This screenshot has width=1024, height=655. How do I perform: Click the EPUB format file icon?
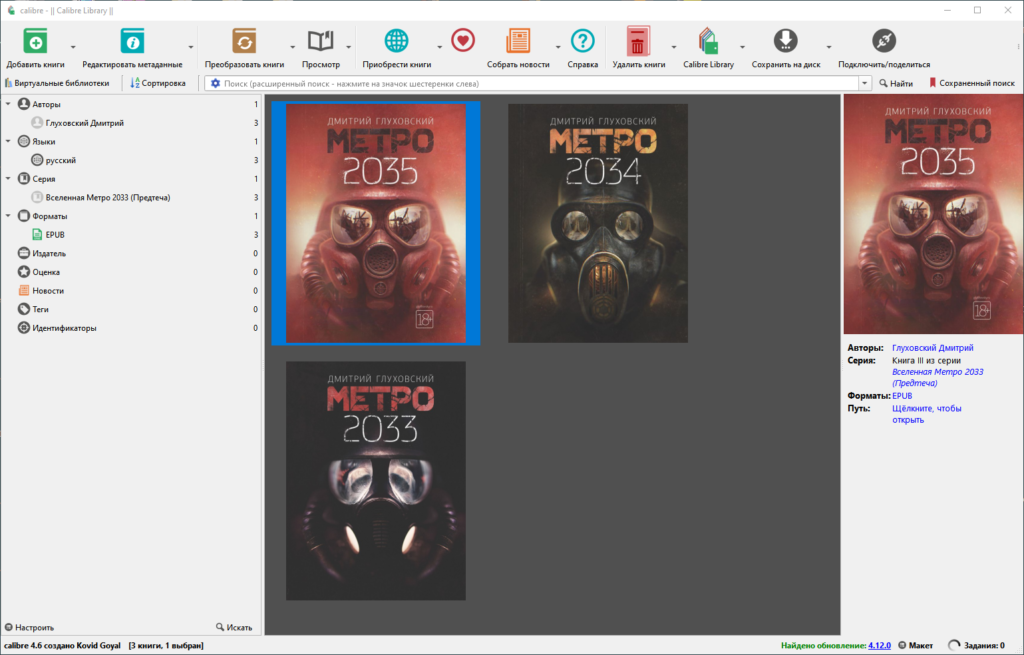pyautogui.click(x=37, y=234)
